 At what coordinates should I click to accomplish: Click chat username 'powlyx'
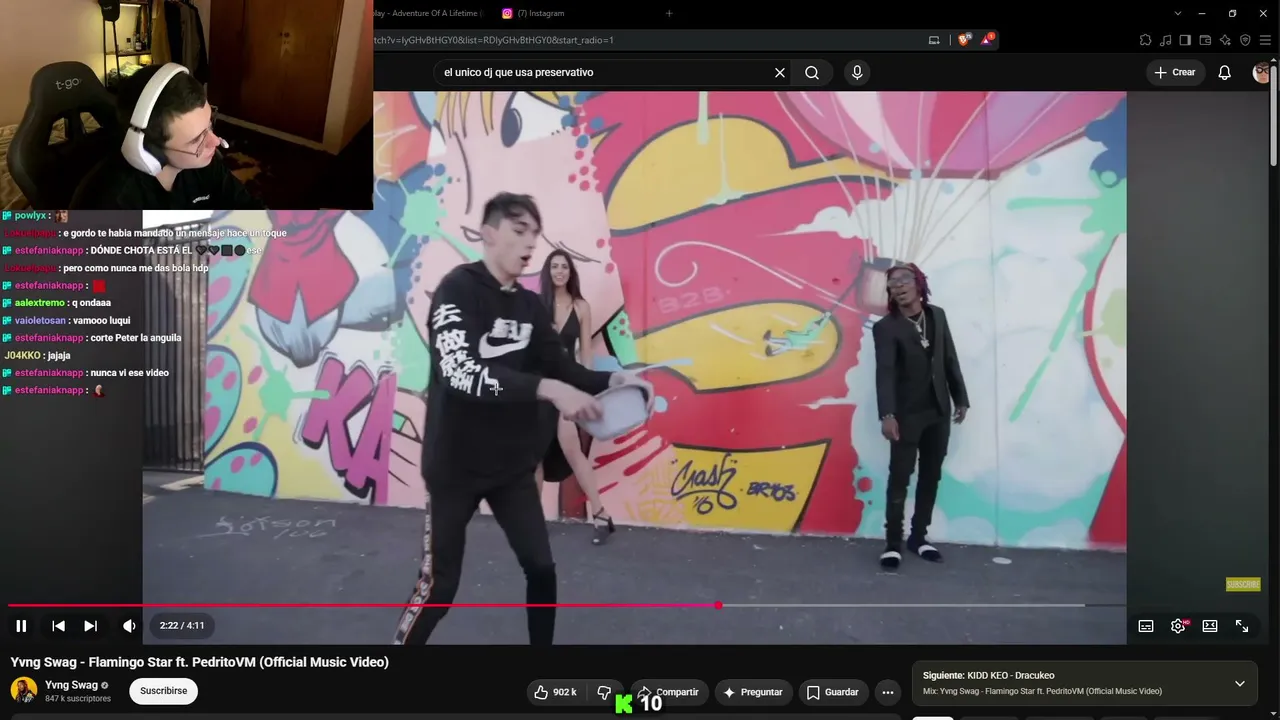point(30,215)
